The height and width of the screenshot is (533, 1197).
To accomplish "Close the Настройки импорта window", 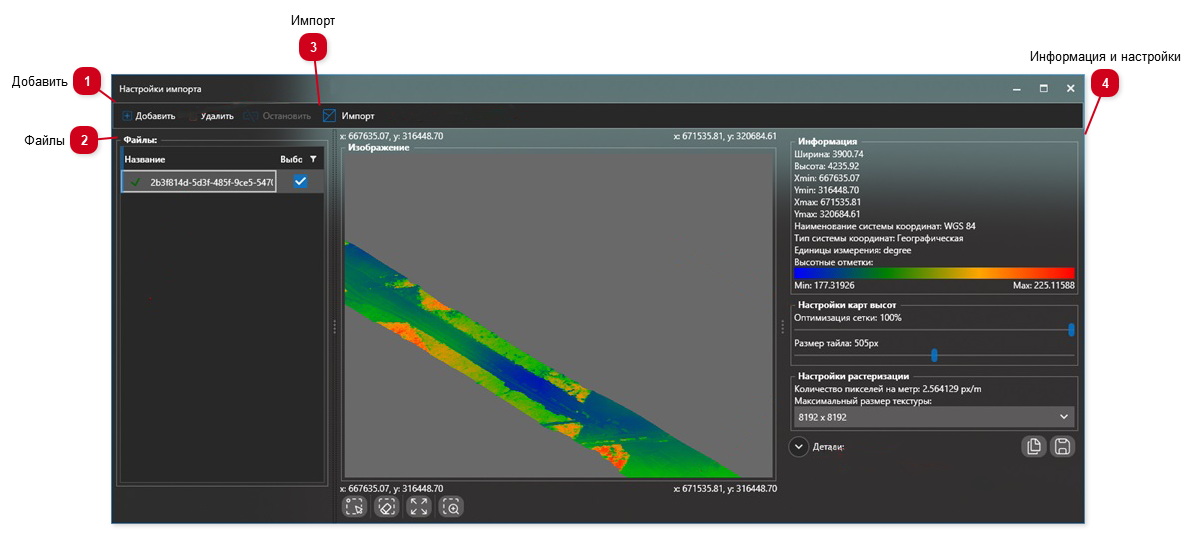I will tap(1070, 89).
